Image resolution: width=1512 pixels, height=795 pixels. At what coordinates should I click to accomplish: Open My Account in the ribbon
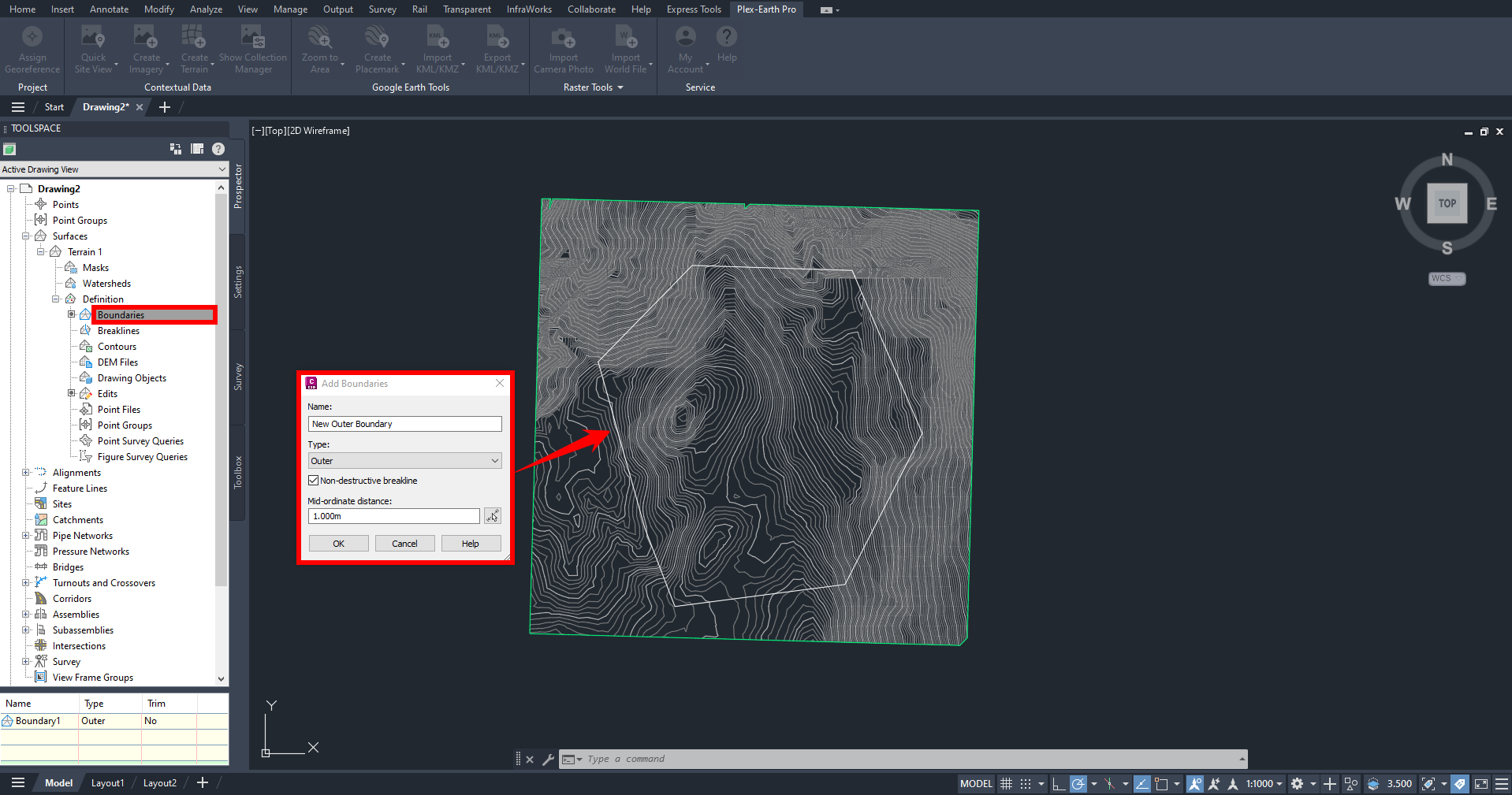pyautogui.click(x=686, y=38)
